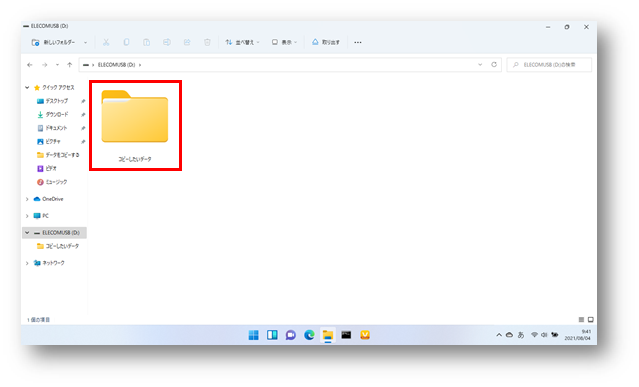Viewport: 639px width, 387px height.
Task: Click the Paste clipboard icon
Action: pyautogui.click(x=146, y=42)
